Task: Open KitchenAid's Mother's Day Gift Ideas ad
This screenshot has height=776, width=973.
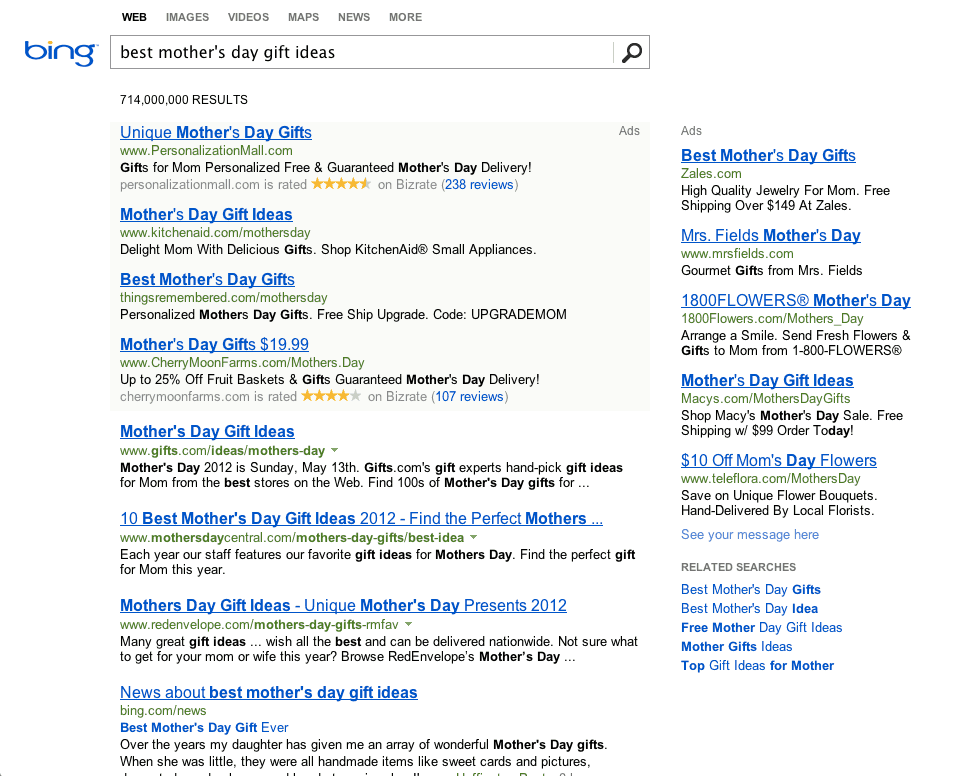Action: [206, 214]
